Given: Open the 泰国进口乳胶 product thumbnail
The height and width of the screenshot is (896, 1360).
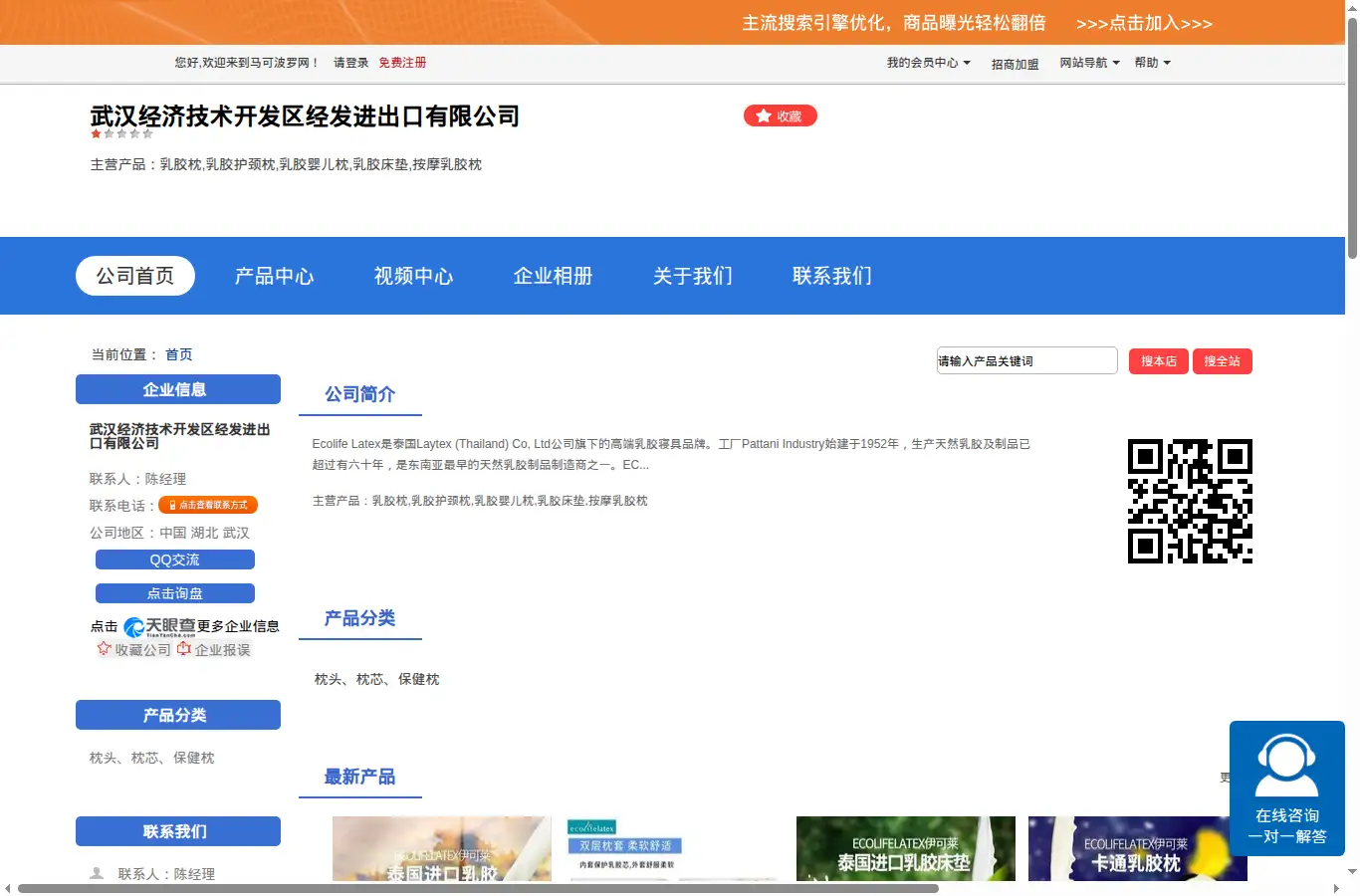Looking at the screenshot, I should (x=442, y=848).
